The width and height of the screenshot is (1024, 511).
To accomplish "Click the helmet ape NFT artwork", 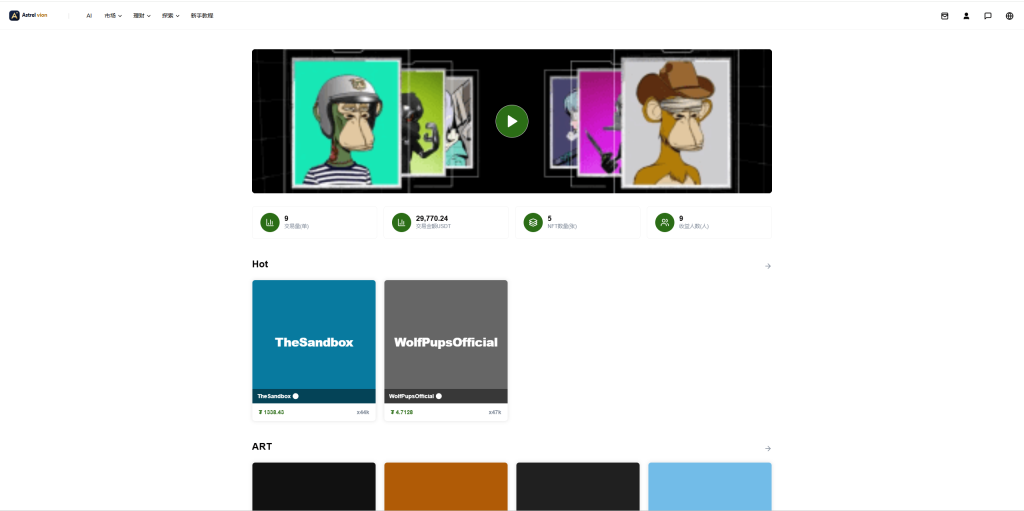I will tap(346, 122).
